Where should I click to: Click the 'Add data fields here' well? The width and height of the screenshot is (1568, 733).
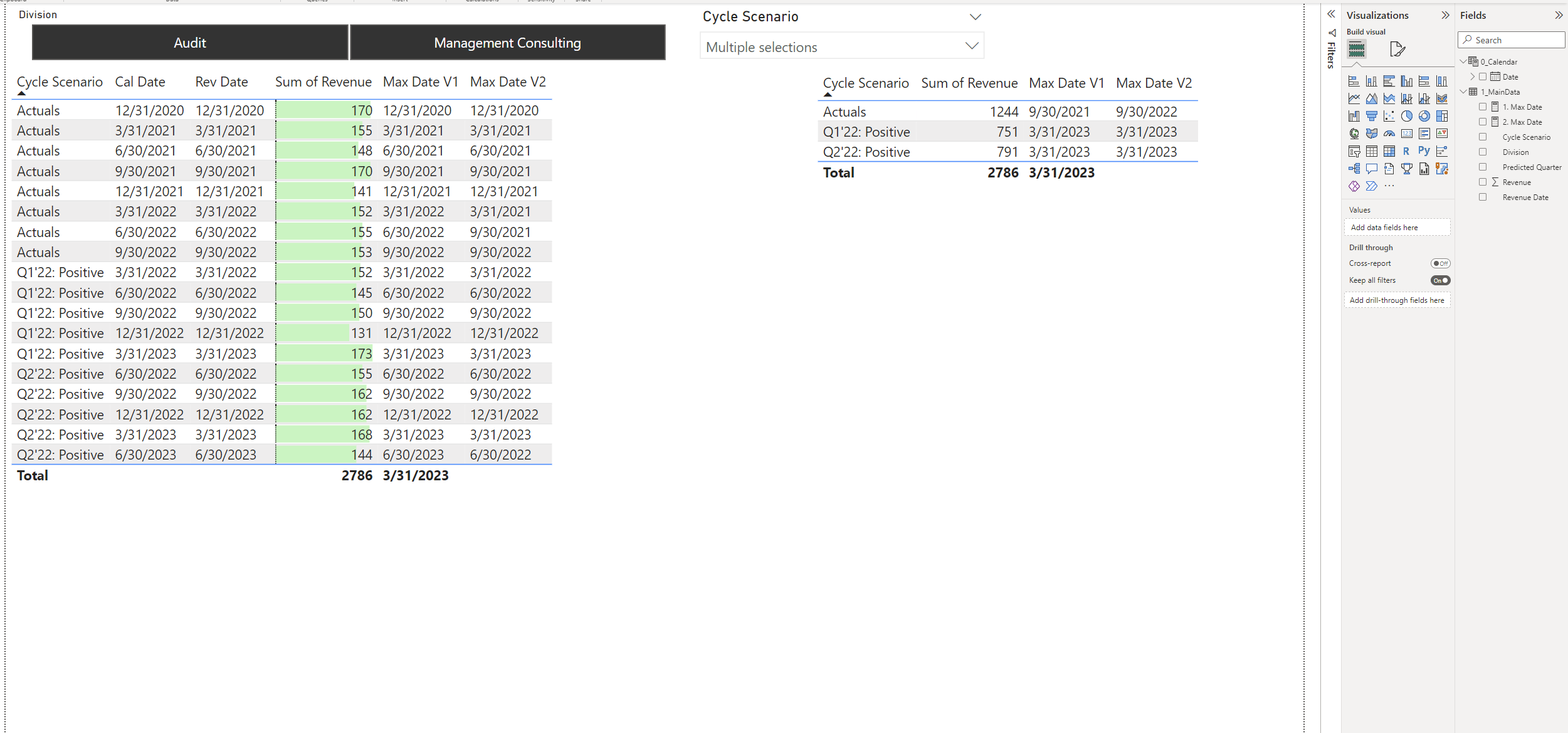point(1397,228)
